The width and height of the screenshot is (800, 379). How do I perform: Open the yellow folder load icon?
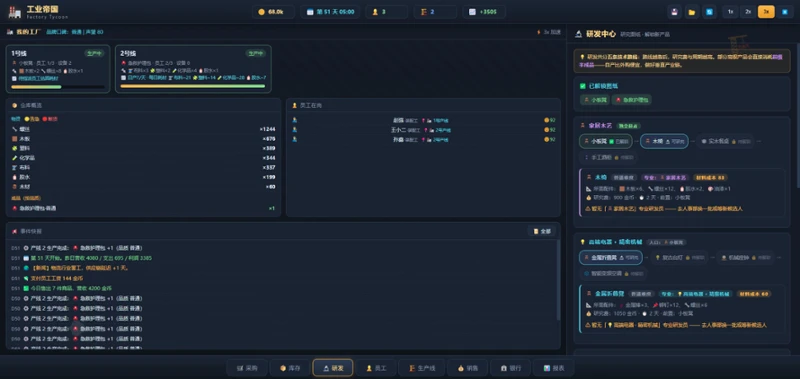692,12
